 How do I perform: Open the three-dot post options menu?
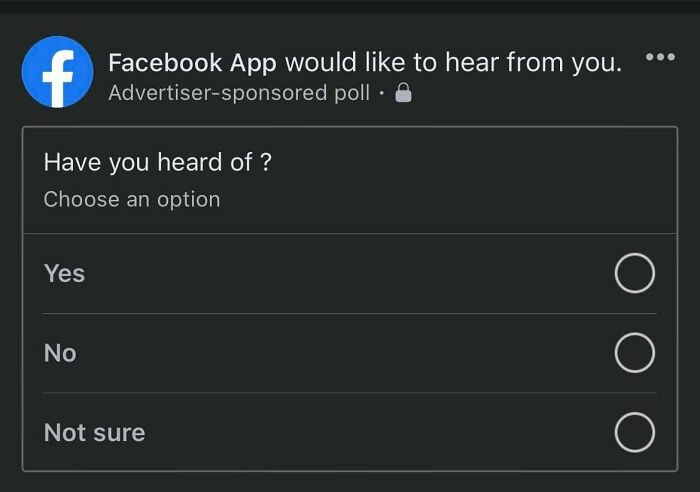(660, 57)
